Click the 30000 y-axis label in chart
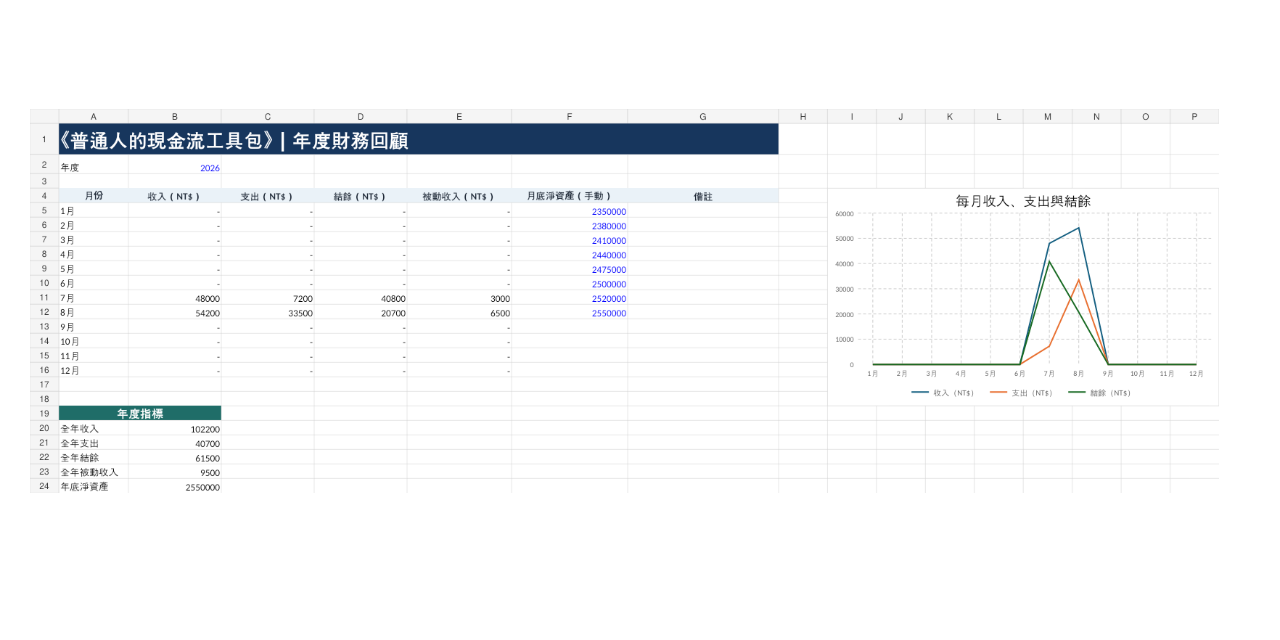The image size is (1280, 640). (x=844, y=289)
